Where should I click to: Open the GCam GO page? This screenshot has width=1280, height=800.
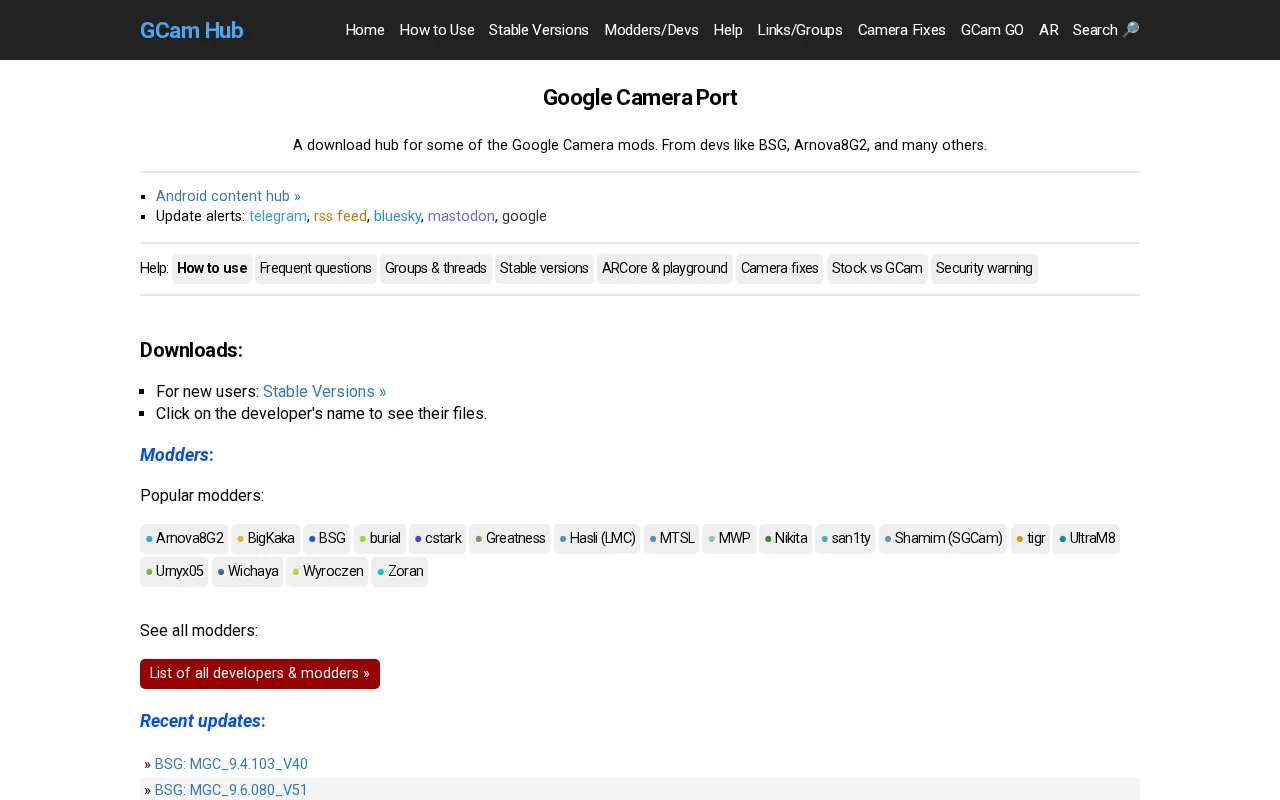[x=992, y=30]
